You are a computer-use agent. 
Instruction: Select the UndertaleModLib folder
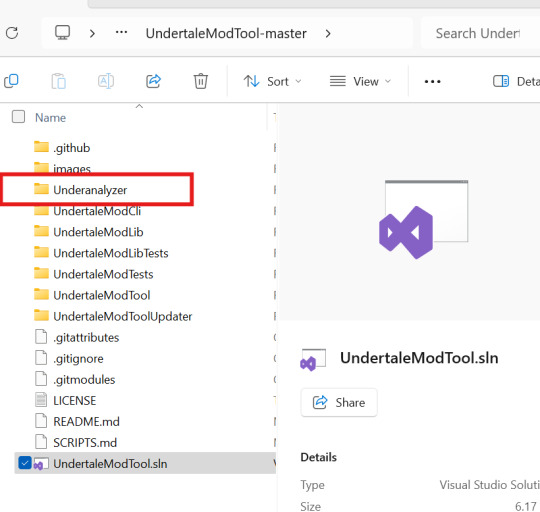point(98,232)
